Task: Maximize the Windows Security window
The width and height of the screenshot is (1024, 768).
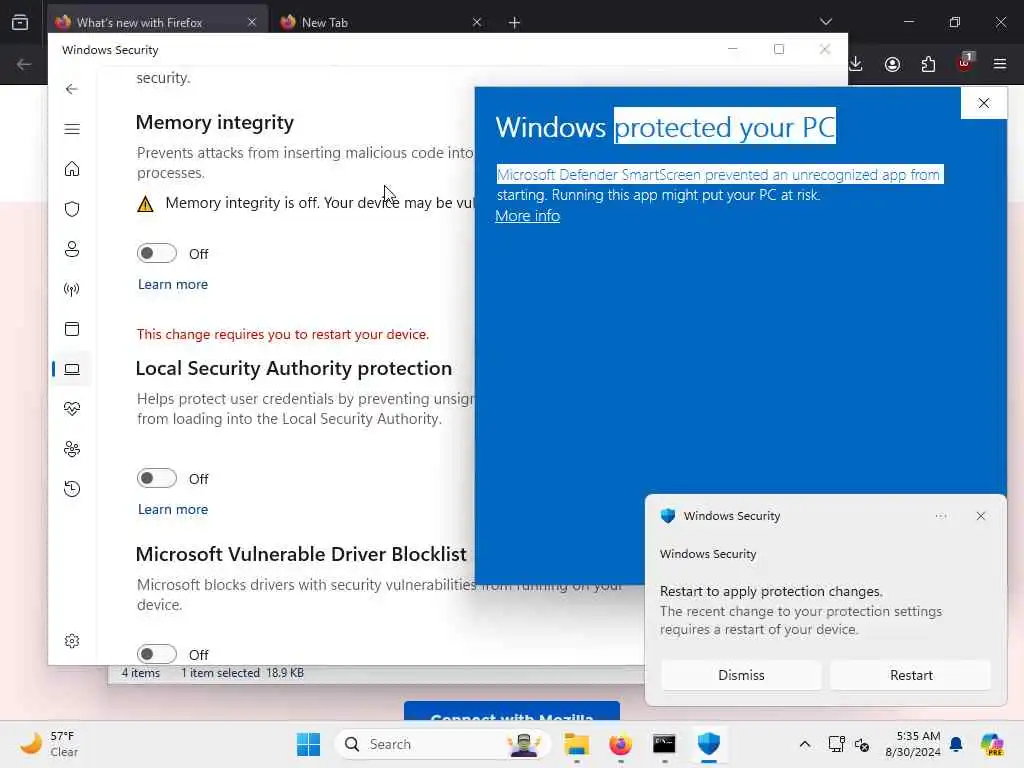Action: click(778, 49)
